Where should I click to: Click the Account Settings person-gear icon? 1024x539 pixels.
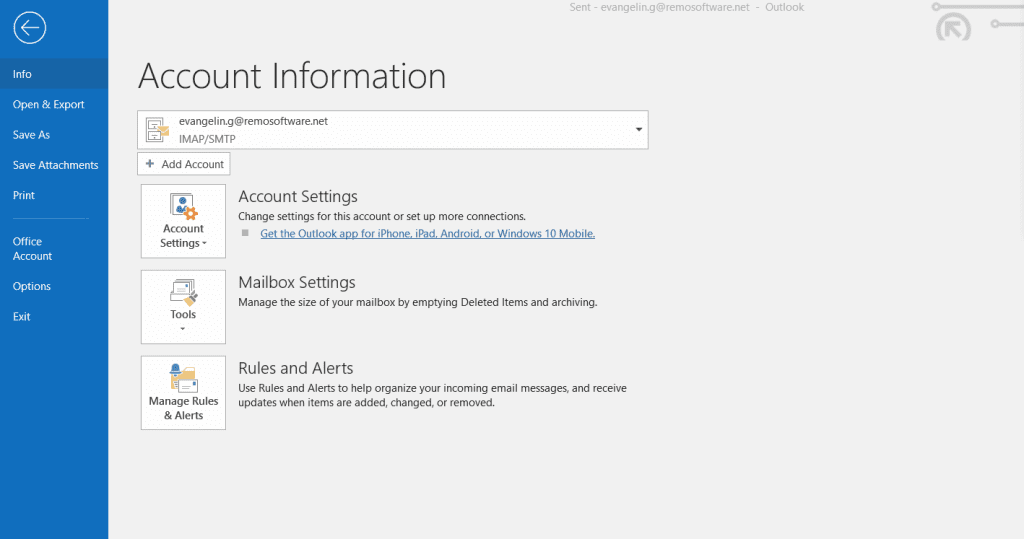pyautogui.click(x=184, y=206)
